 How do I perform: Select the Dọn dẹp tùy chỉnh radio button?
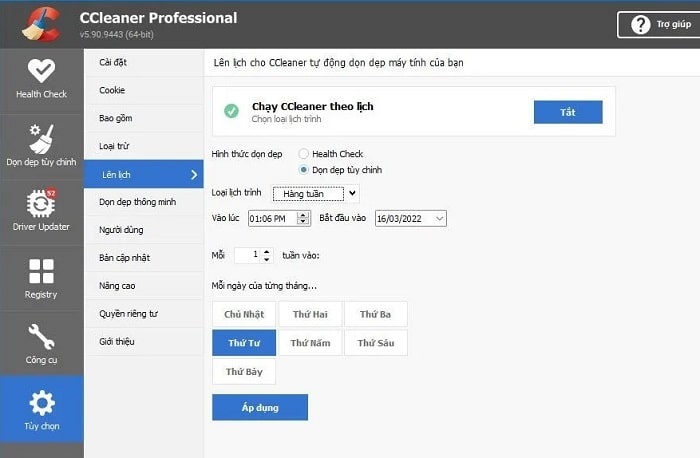pos(304,170)
